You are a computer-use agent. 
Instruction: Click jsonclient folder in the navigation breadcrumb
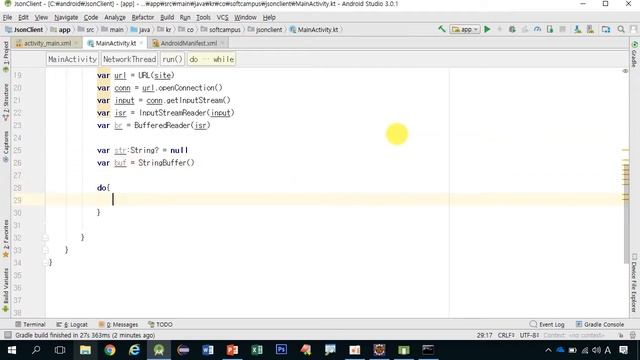[265, 29]
